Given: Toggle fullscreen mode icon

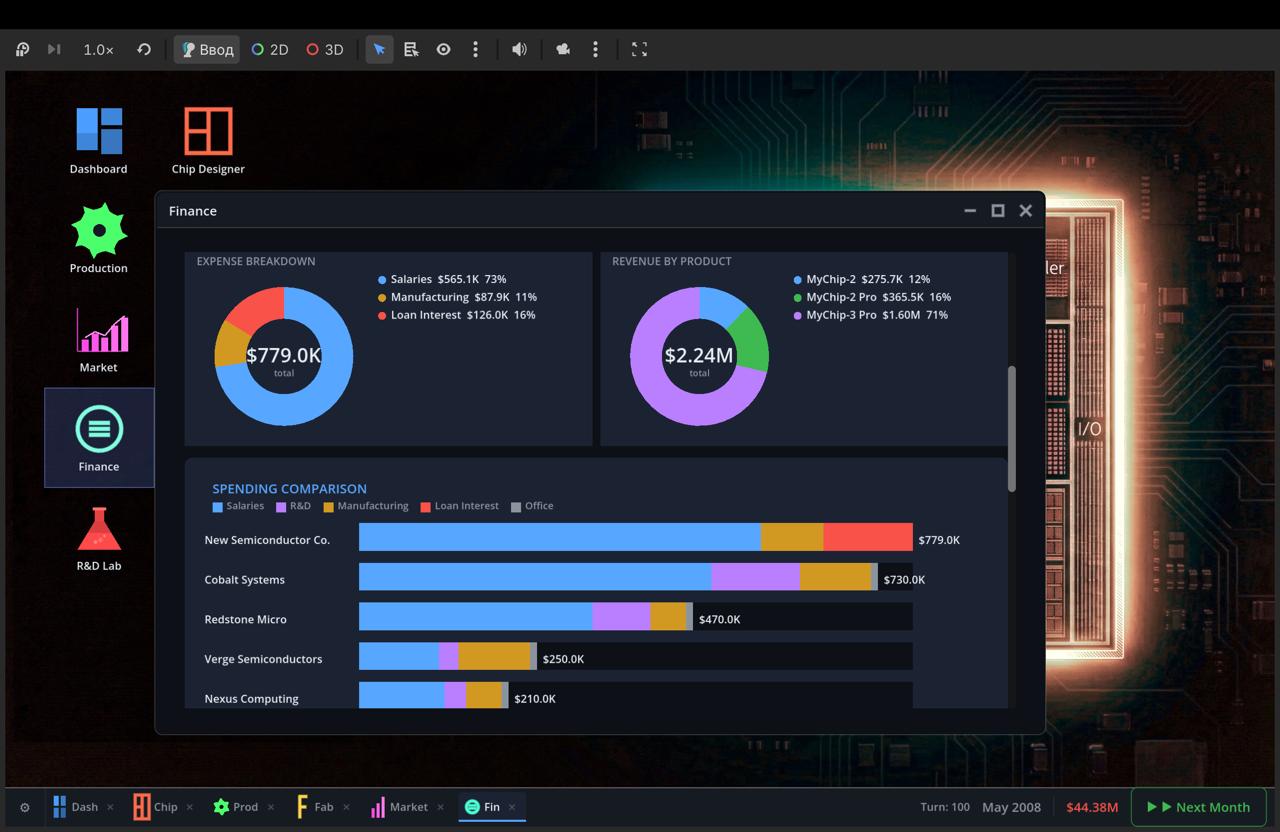Looking at the screenshot, I should [639, 49].
